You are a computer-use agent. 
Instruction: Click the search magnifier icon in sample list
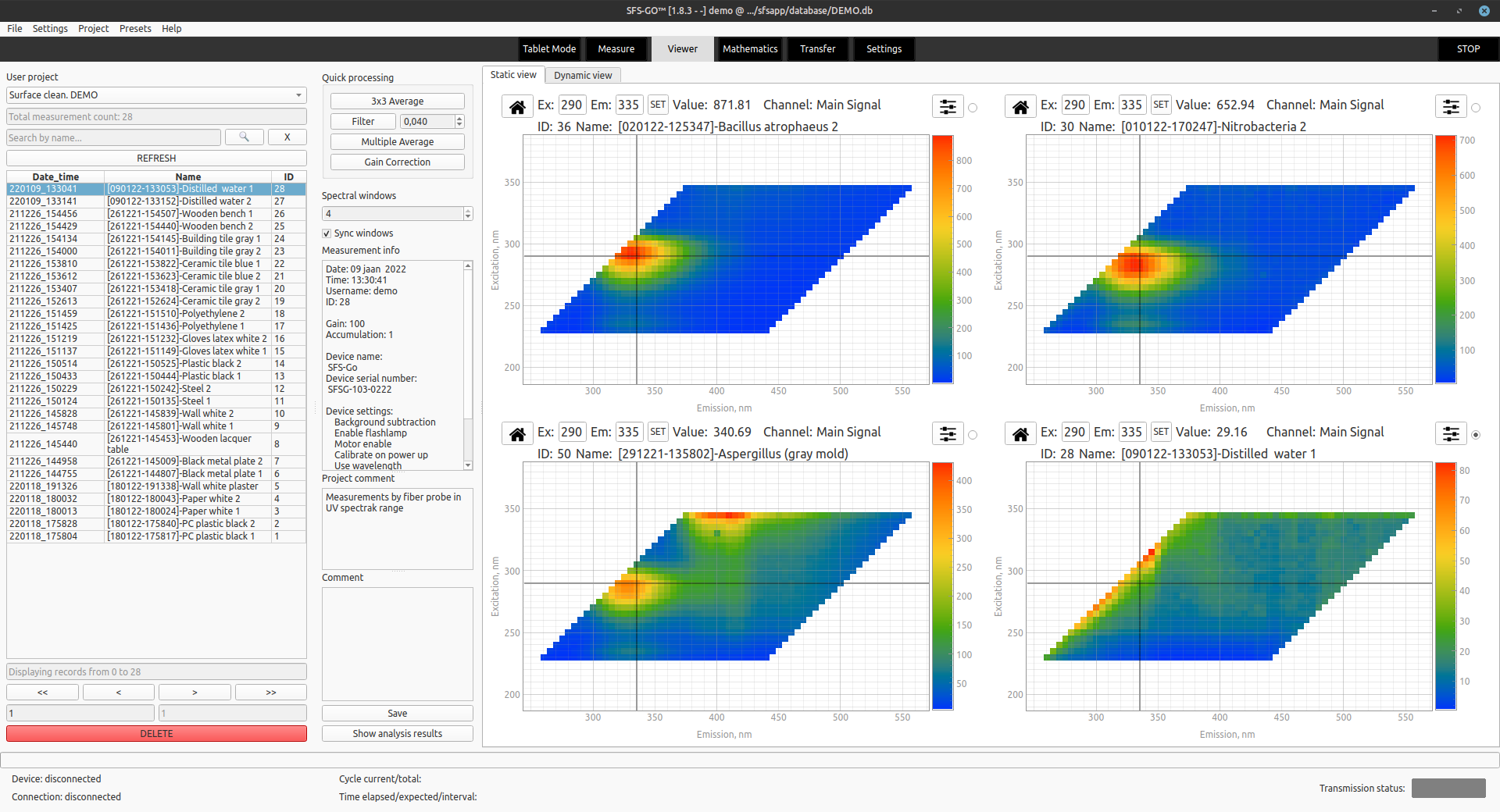tap(244, 137)
